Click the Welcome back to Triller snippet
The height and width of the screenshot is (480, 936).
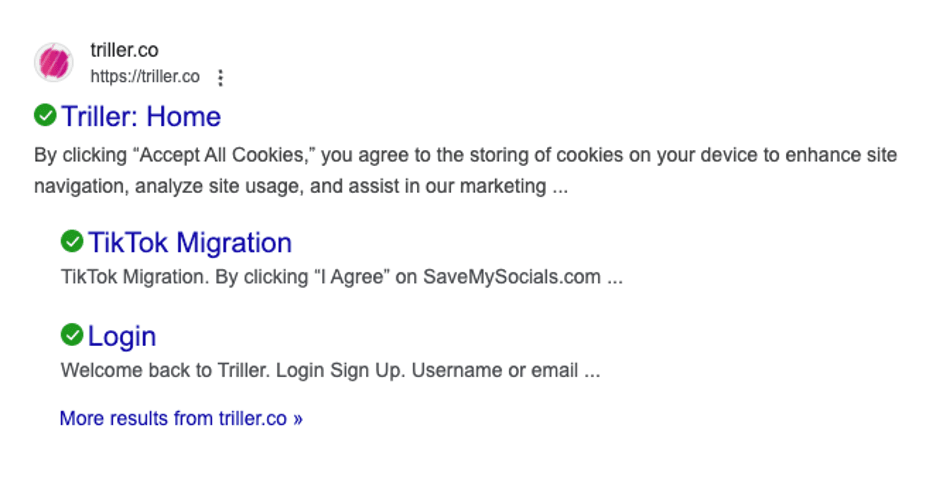[330, 371]
